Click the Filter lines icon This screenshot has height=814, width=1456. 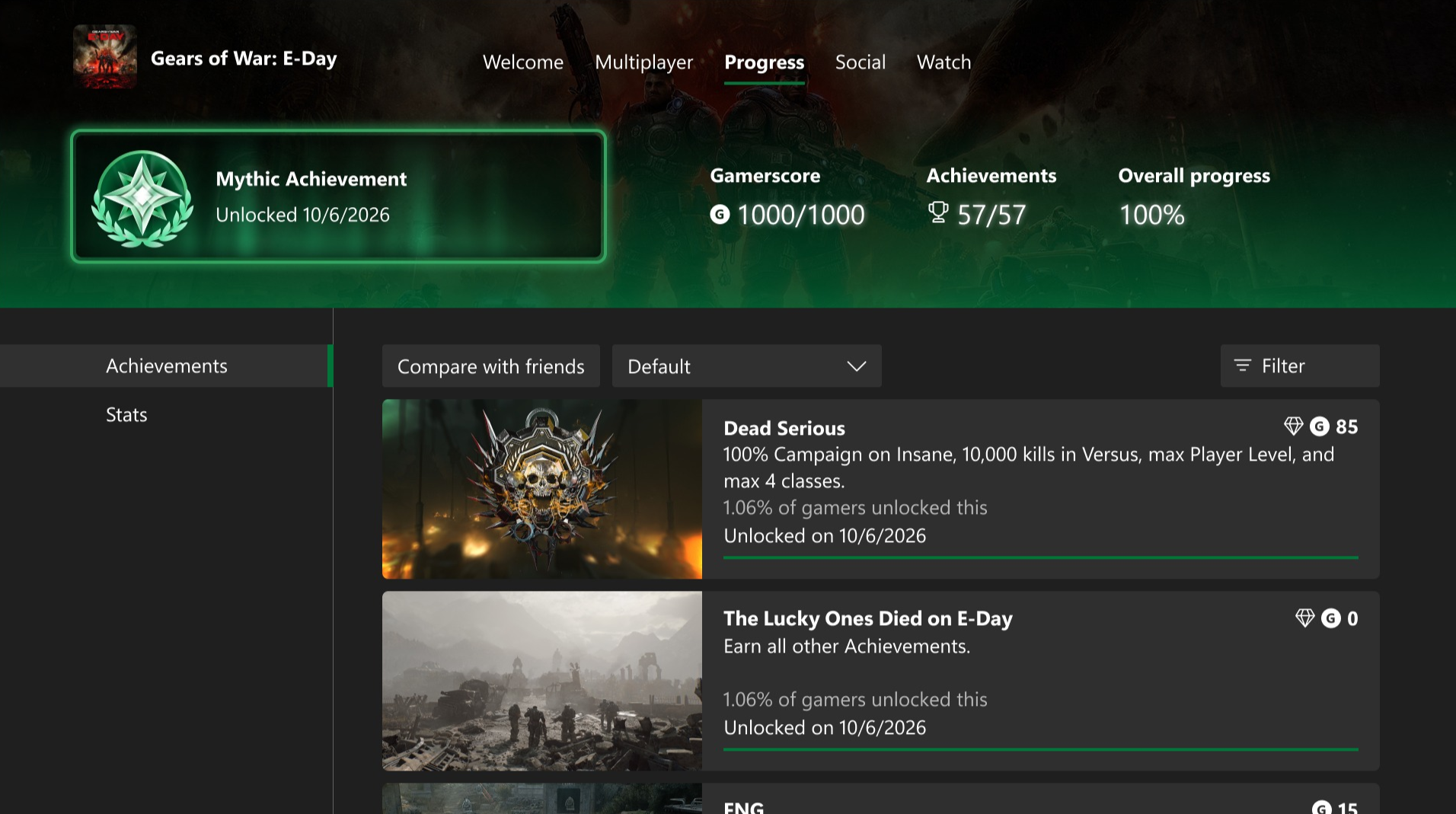(1243, 366)
